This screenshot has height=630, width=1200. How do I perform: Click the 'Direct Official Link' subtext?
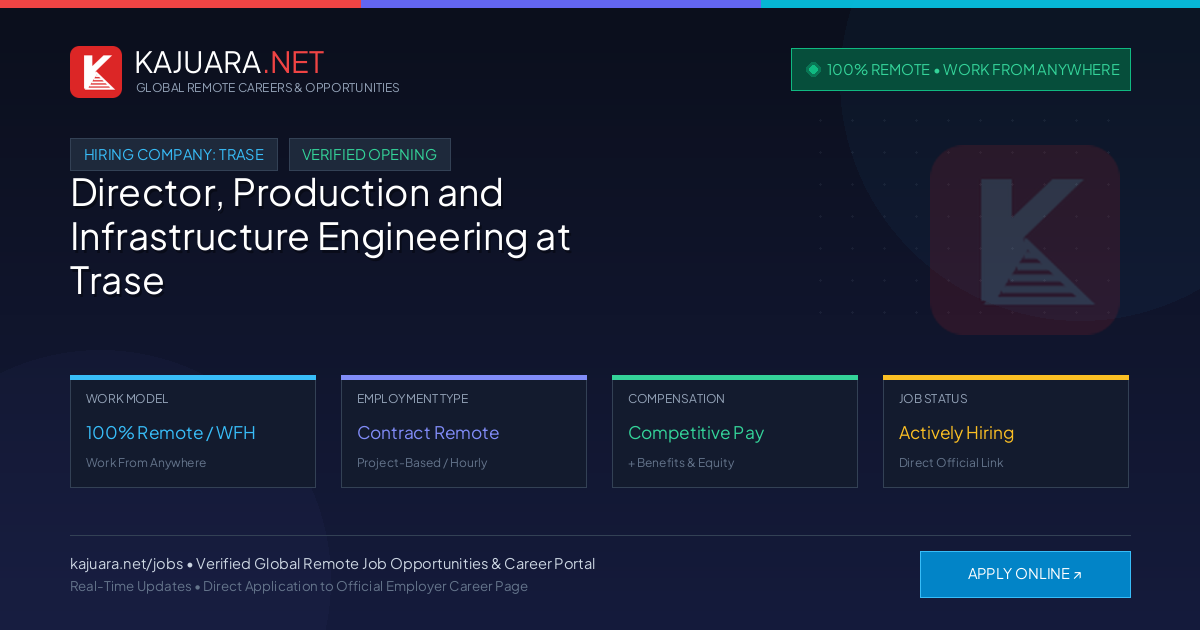[951, 463]
